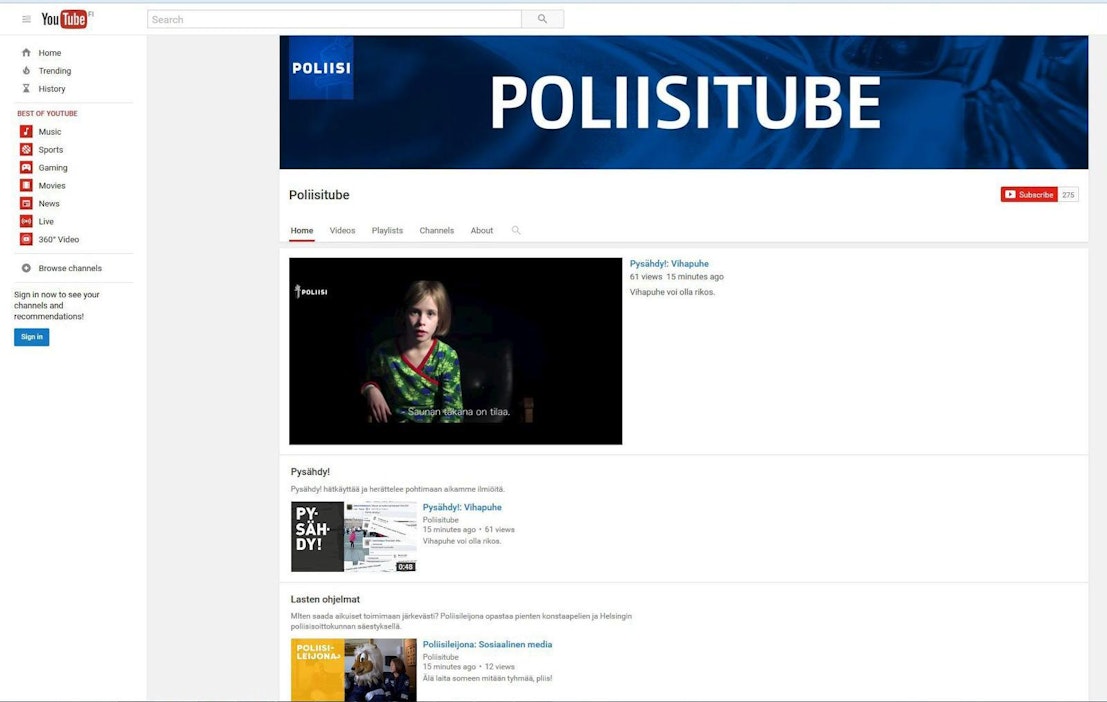Open the Poliisileijona: Sosiaalinen media link
Image resolution: width=1107 pixels, height=702 pixels.
click(487, 645)
